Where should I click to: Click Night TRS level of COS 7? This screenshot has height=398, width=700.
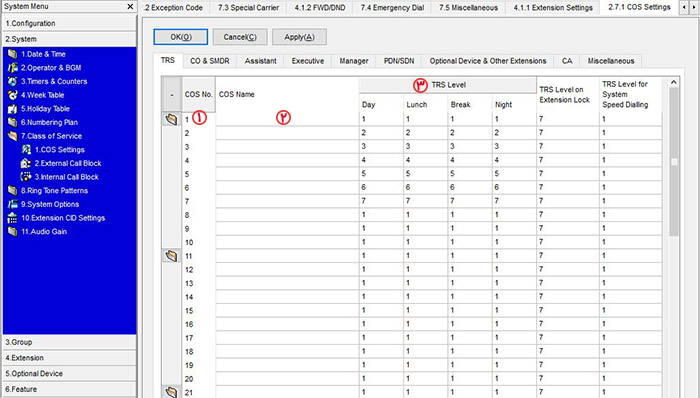click(514, 201)
